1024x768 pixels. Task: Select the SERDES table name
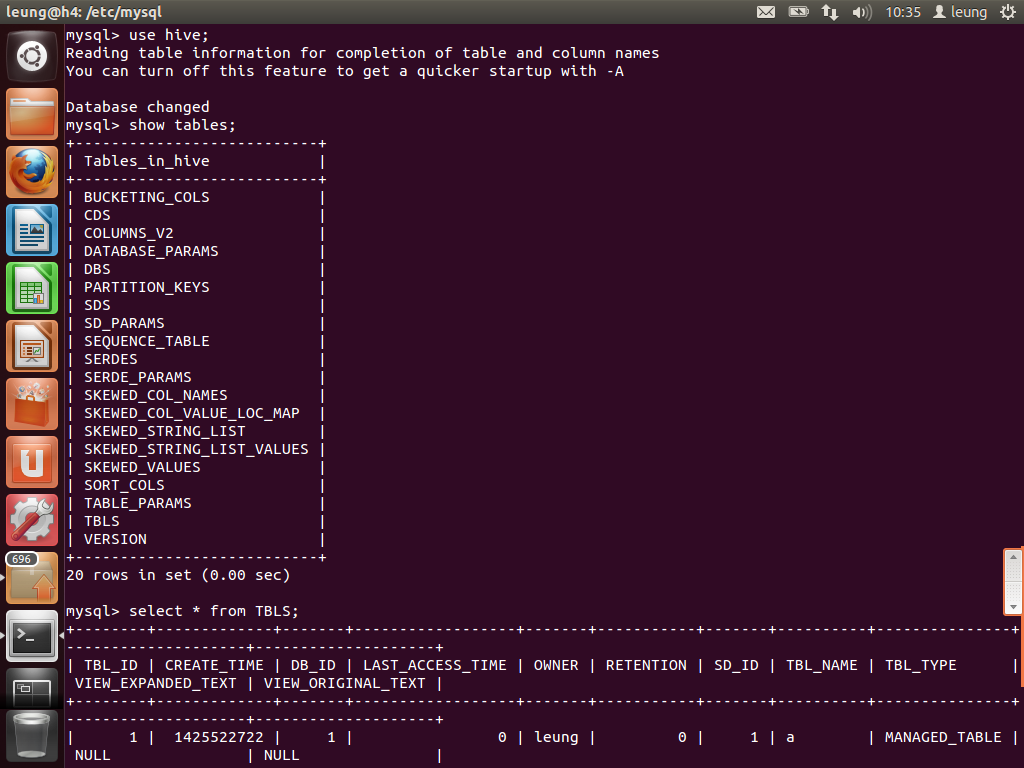coord(111,359)
